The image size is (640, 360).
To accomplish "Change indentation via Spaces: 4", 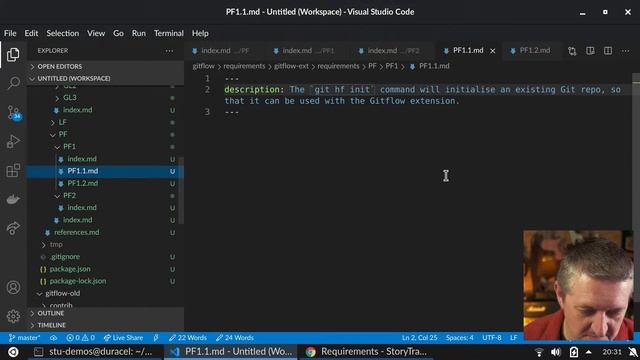I will point(460,338).
